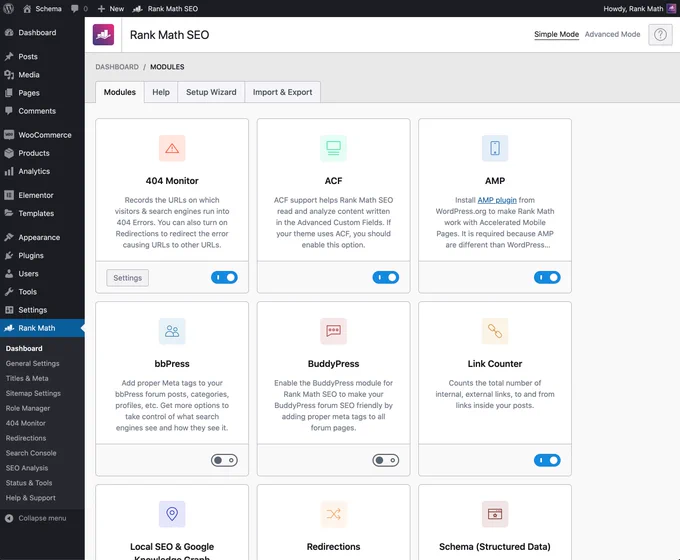
Task: Click the 404 Monitor warning icon
Action: coord(172,148)
